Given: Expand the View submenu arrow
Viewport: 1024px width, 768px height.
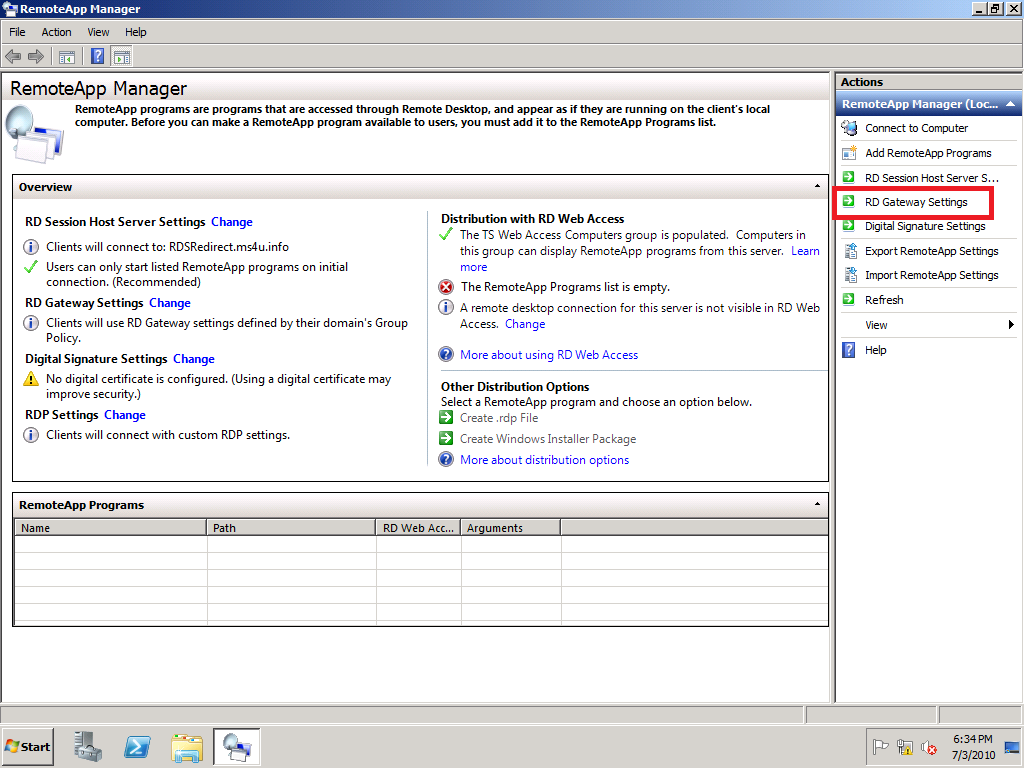Looking at the screenshot, I should 1011,325.
